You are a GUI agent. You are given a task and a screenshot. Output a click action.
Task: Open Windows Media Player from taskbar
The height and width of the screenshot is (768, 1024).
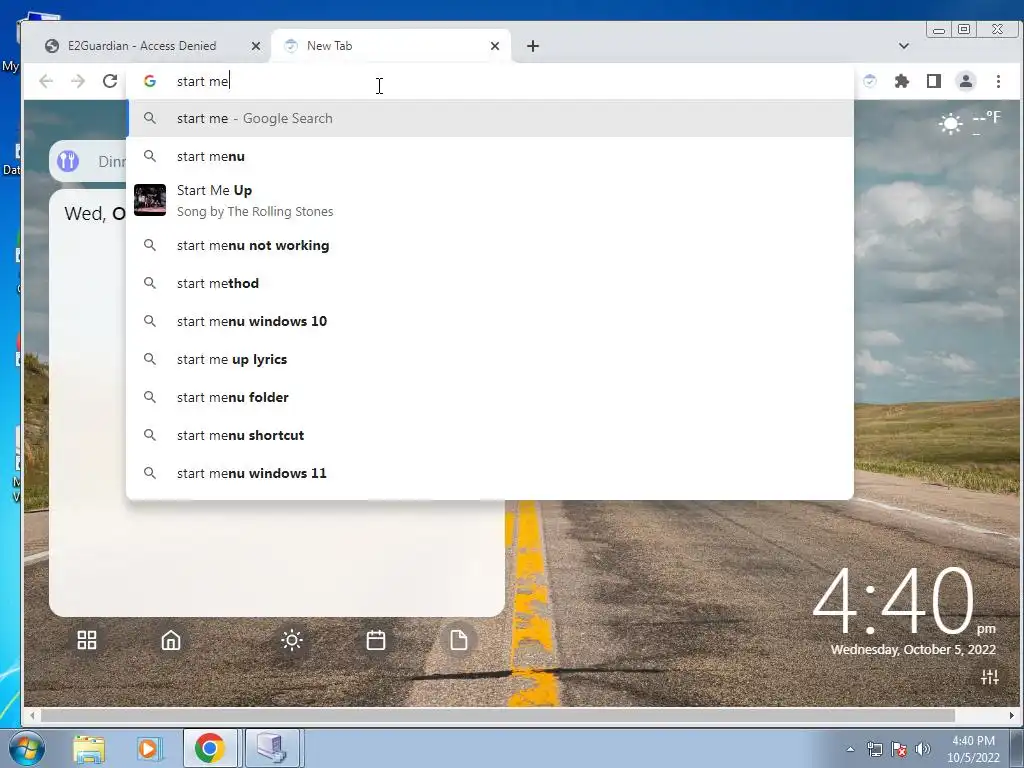click(x=150, y=748)
